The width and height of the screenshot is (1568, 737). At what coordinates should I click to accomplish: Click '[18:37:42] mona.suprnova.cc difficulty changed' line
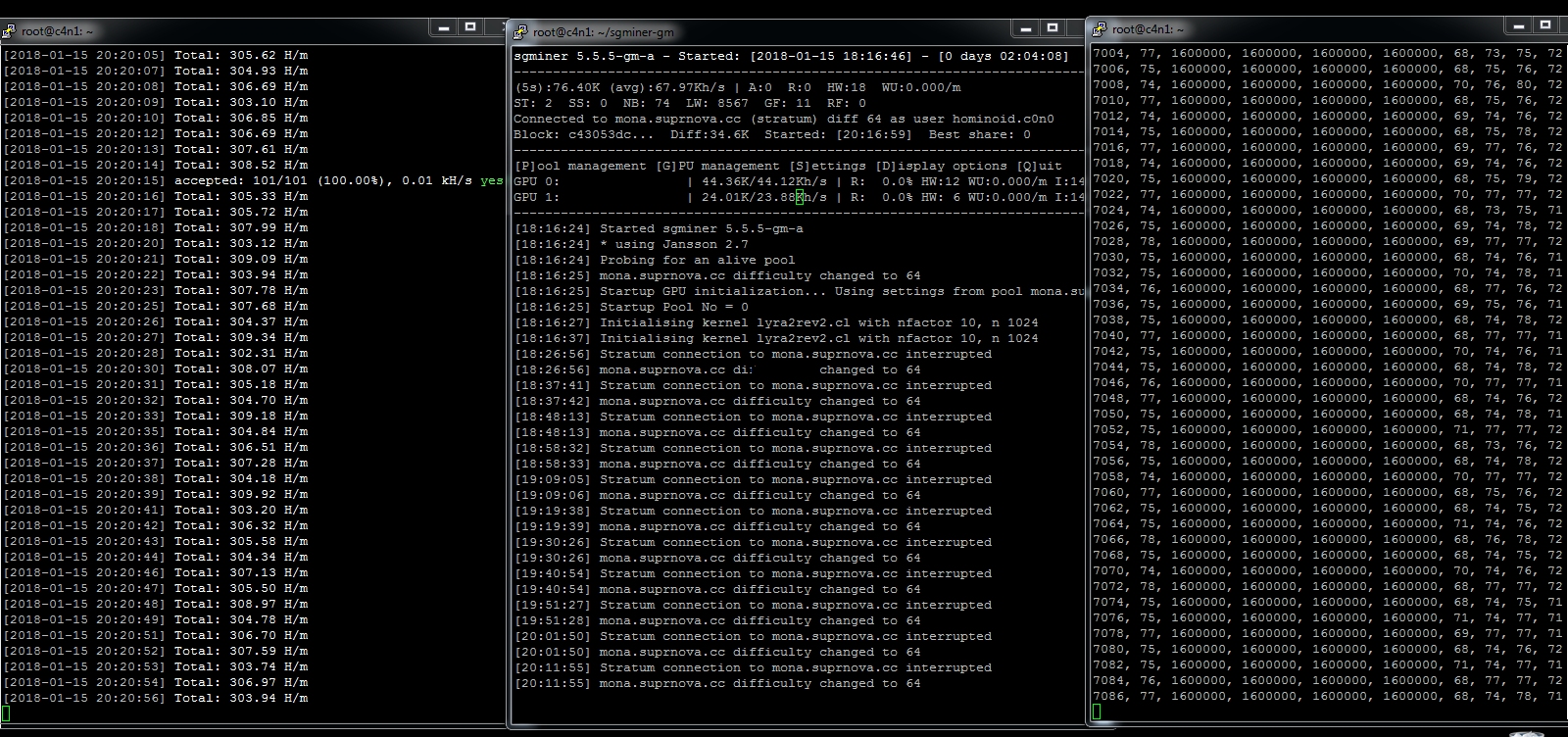pyautogui.click(x=717, y=401)
